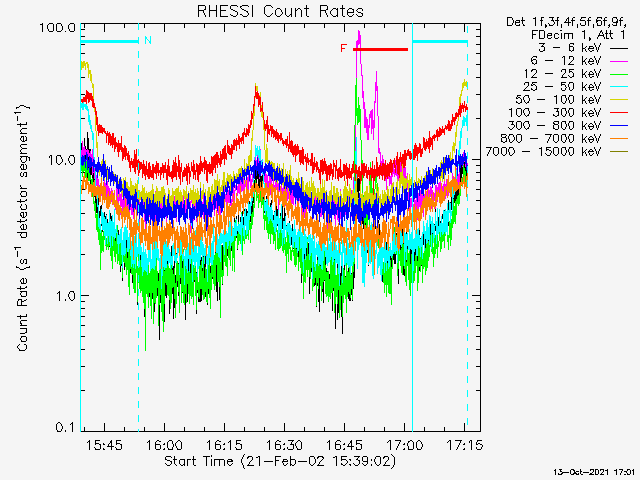Click the red F flare marker label

pos(343,49)
